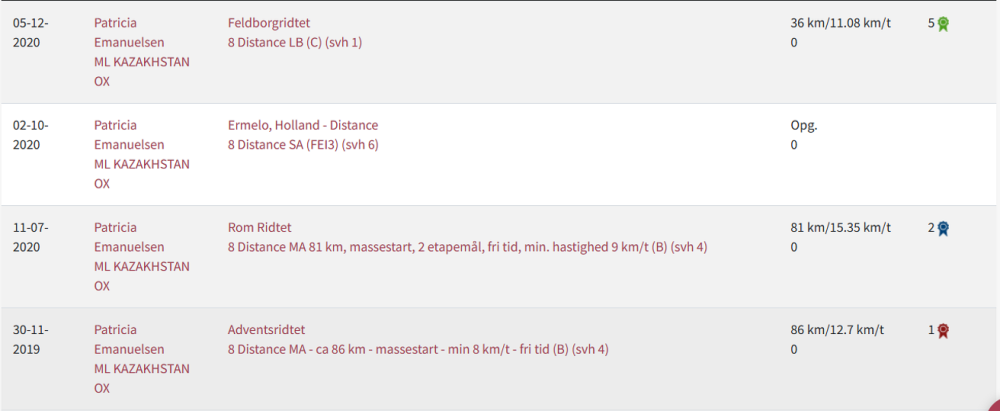Open horse ML KAZAKHSTAN OX in the Adventsridtet row

(x=142, y=378)
